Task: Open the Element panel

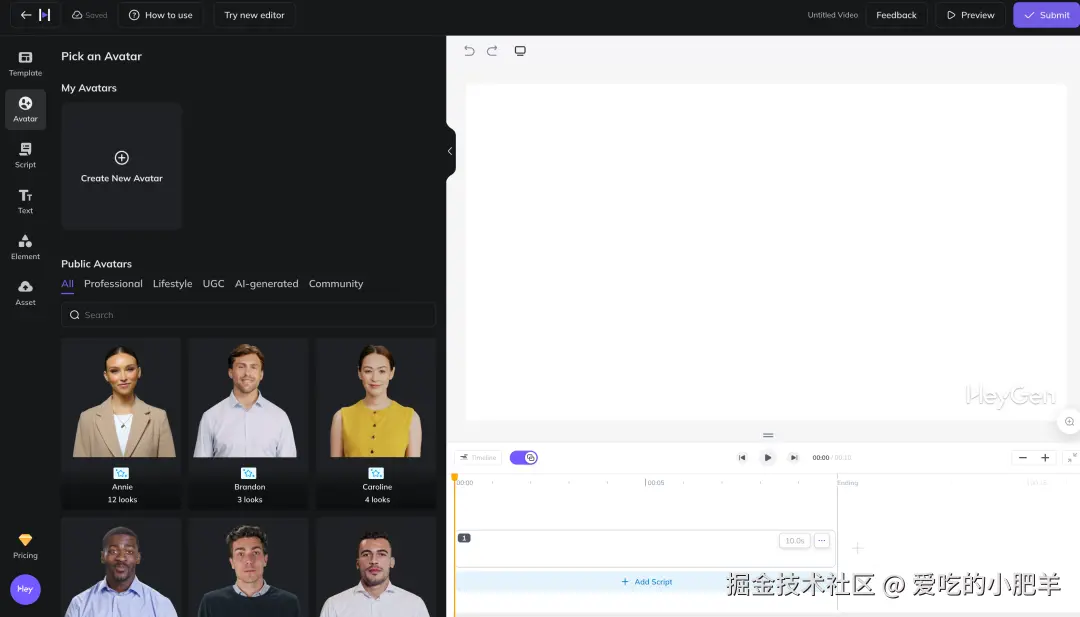Action: click(25, 246)
